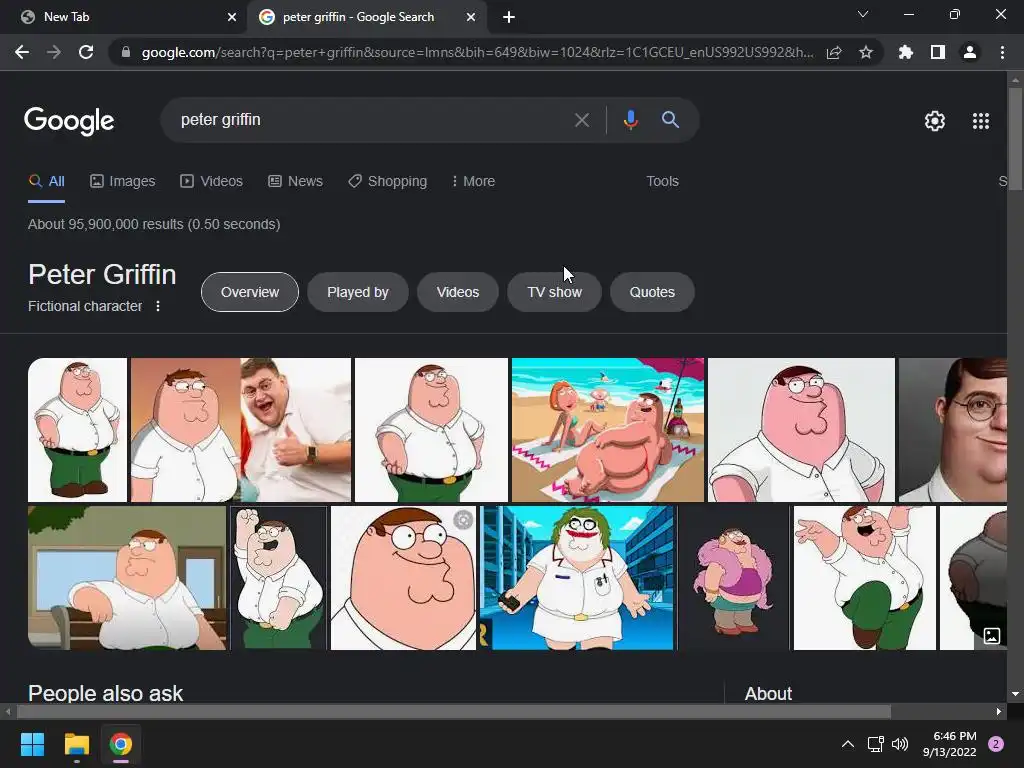Clear the search box with the X
Screen dimensions: 1024x768
pyautogui.click(x=581, y=120)
